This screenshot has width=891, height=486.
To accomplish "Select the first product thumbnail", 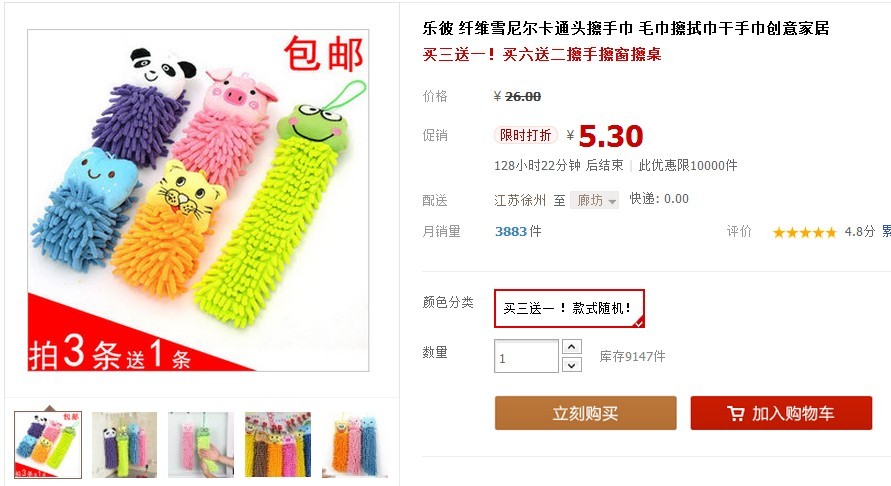I will 48,445.
